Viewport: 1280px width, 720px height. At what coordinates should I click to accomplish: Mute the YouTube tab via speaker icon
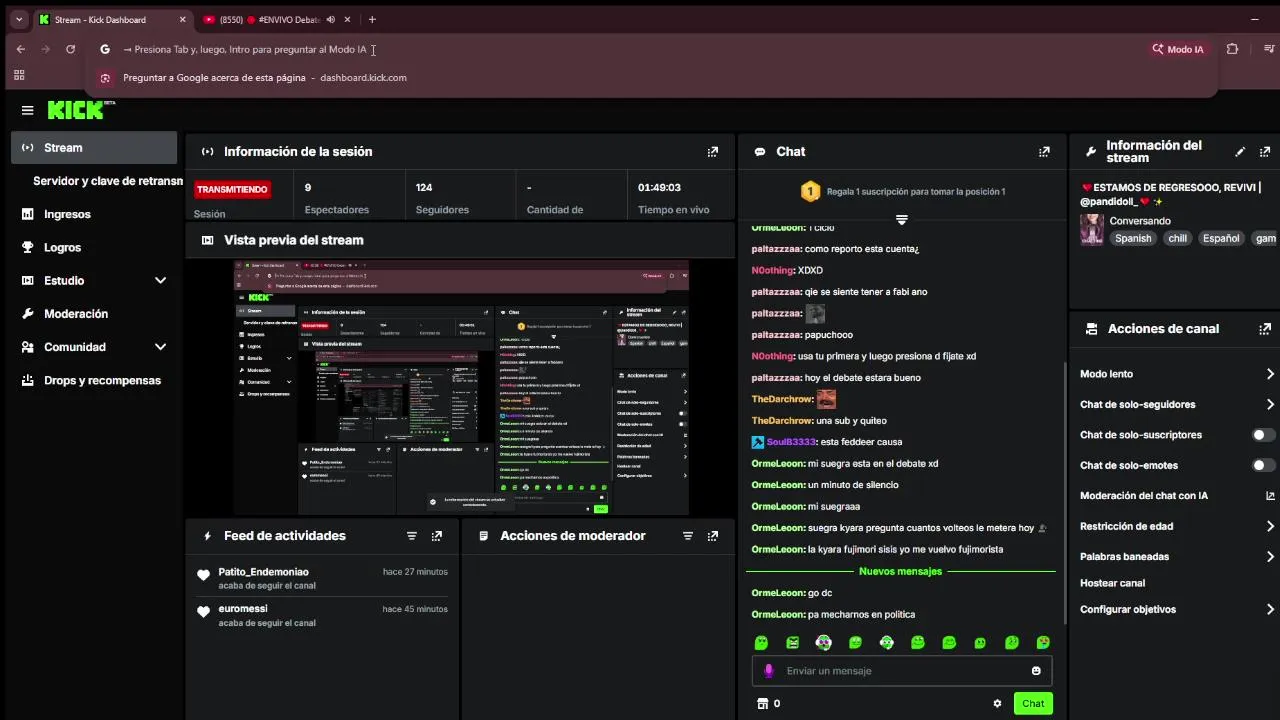click(x=331, y=20)
